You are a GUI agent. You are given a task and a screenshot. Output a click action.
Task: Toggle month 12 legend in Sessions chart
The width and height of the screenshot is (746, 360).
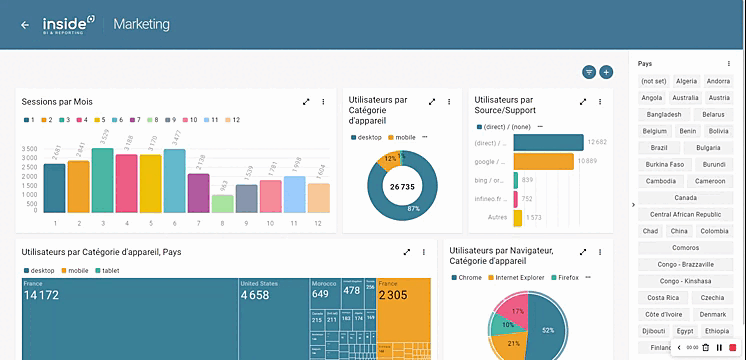pyautogui.click(x=233, y=120)
